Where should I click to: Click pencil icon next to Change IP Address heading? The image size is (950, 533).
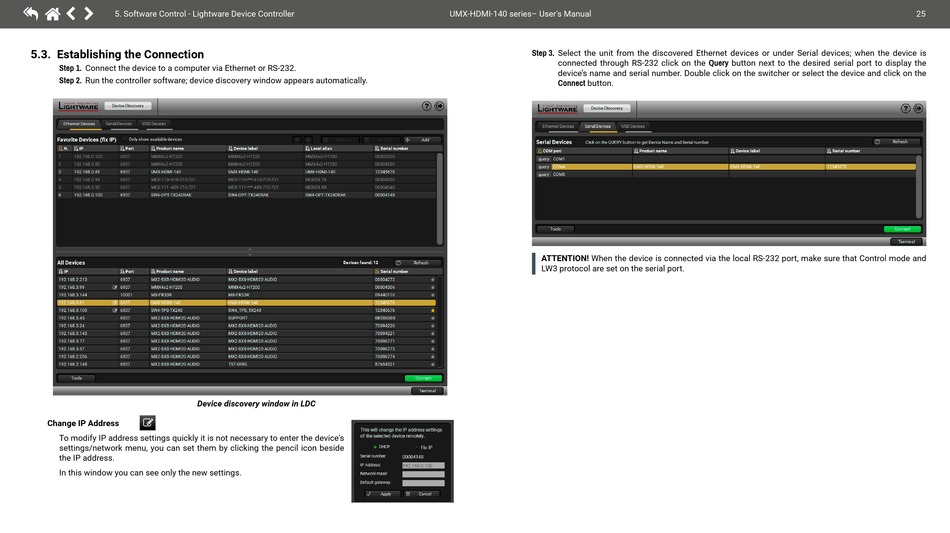coord(147,422)
